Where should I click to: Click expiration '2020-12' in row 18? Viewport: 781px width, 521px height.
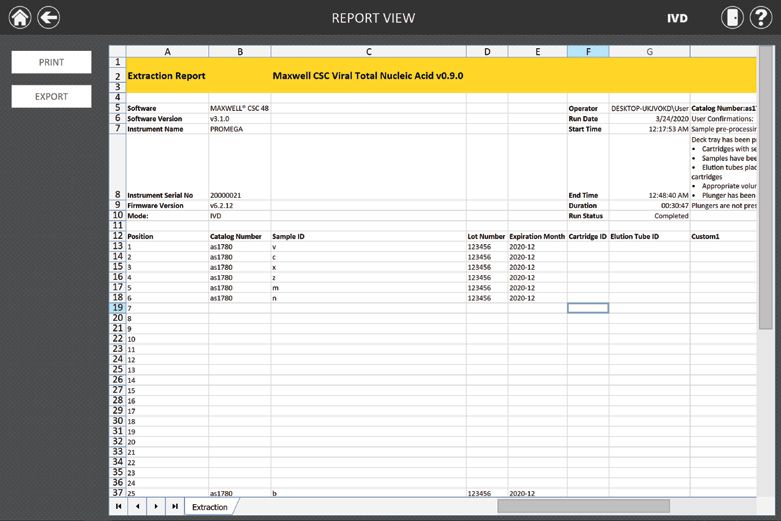pos(537,298)
